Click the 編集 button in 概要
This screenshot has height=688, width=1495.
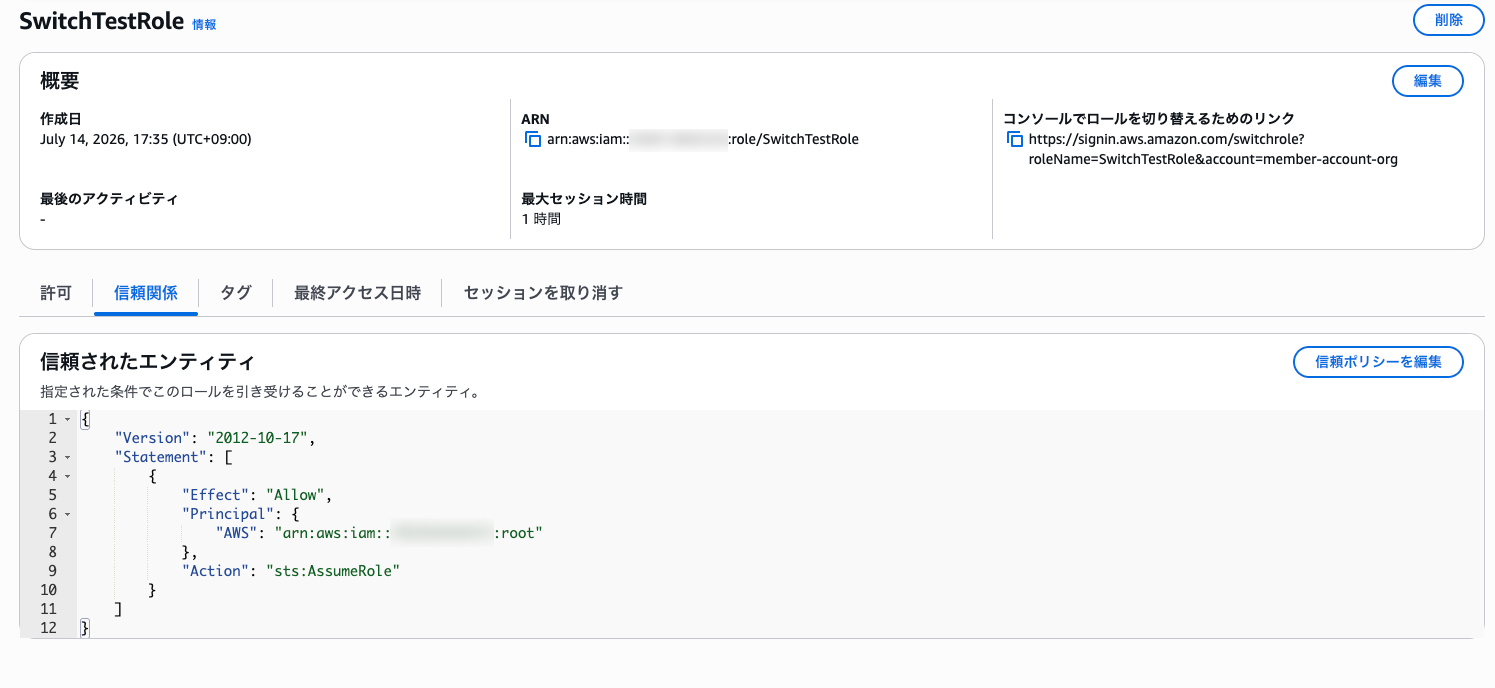(x=1428, y=81)
